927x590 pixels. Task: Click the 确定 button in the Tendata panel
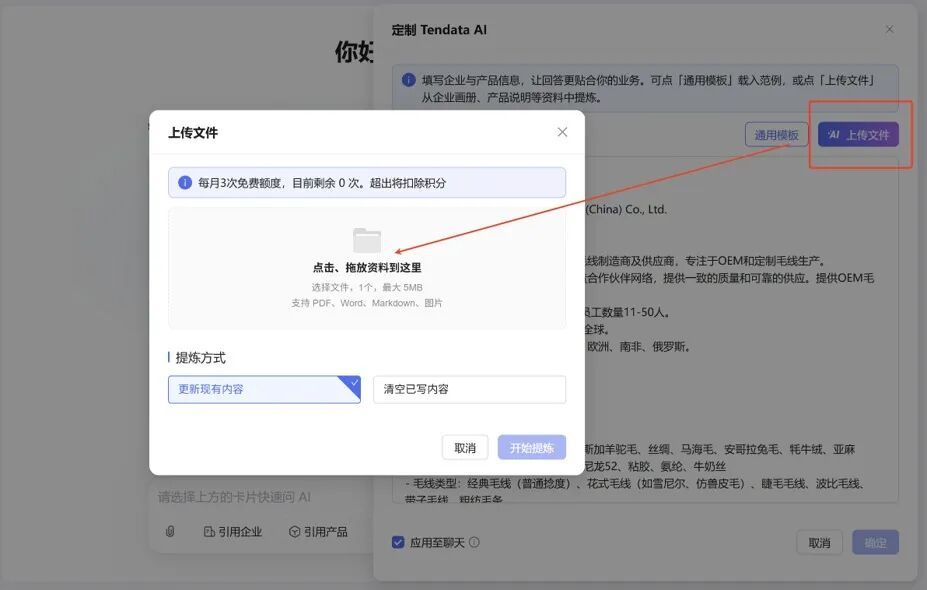pos(876,543)
